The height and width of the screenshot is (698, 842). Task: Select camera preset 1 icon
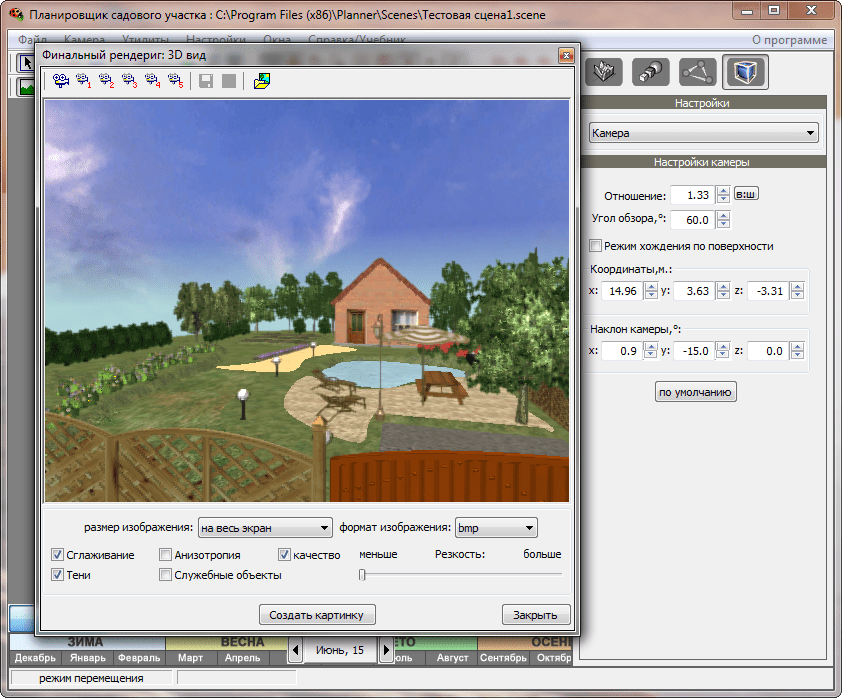click(84, 81)
